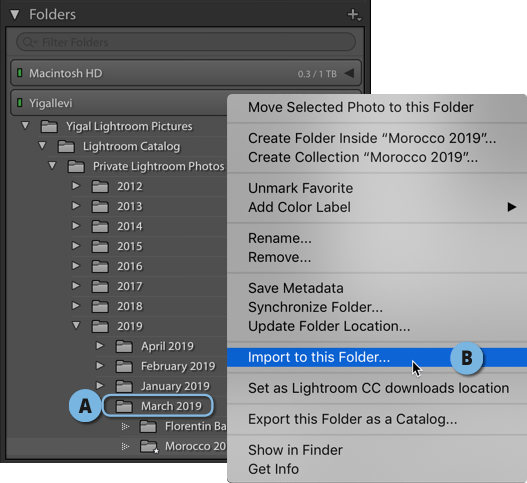The image size is (527, 483).
Task: Click the Yigallevi volume green indicator
Action: pyautogui.click(x=20, y=103)
